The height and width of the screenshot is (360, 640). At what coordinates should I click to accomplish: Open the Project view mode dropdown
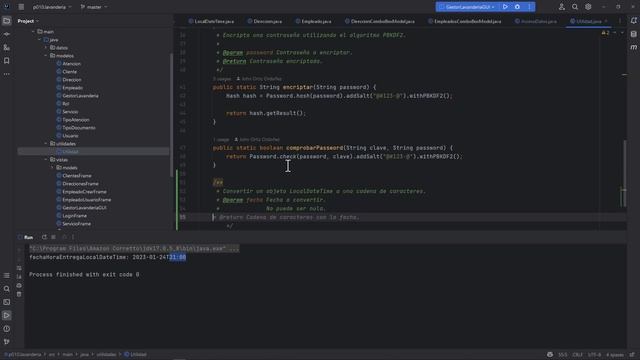click(x=28, y=21)
